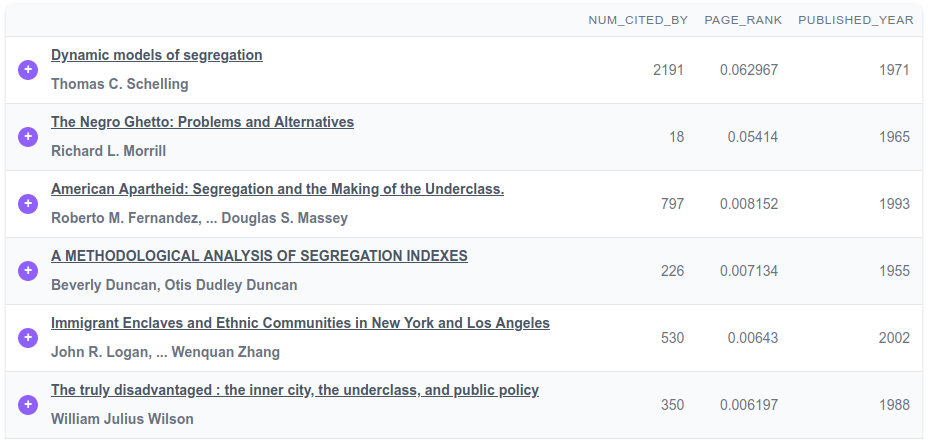Expand the Immigrant Enclaves paper row

(x=28, y=338)
